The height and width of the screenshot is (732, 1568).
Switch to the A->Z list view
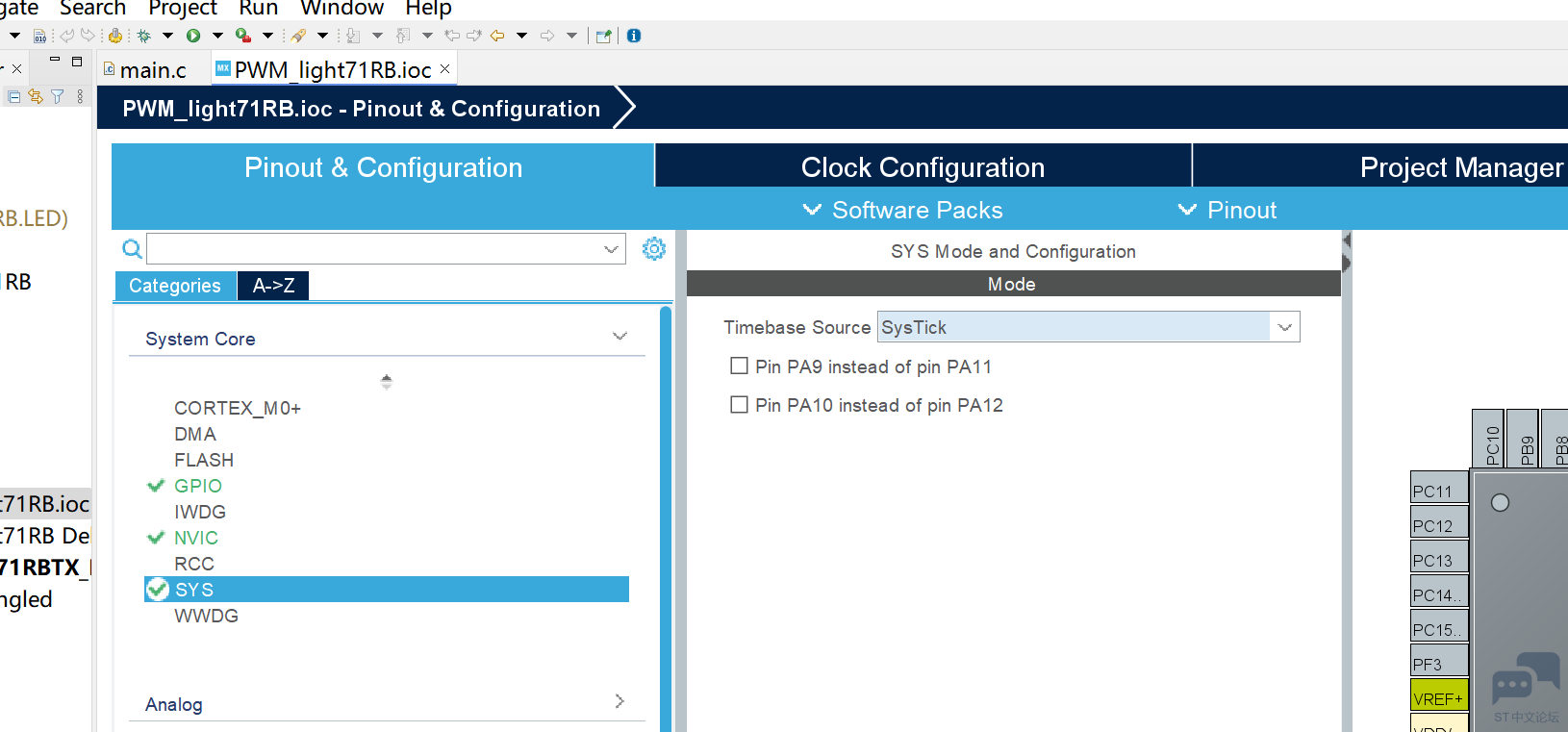[273, 286]
